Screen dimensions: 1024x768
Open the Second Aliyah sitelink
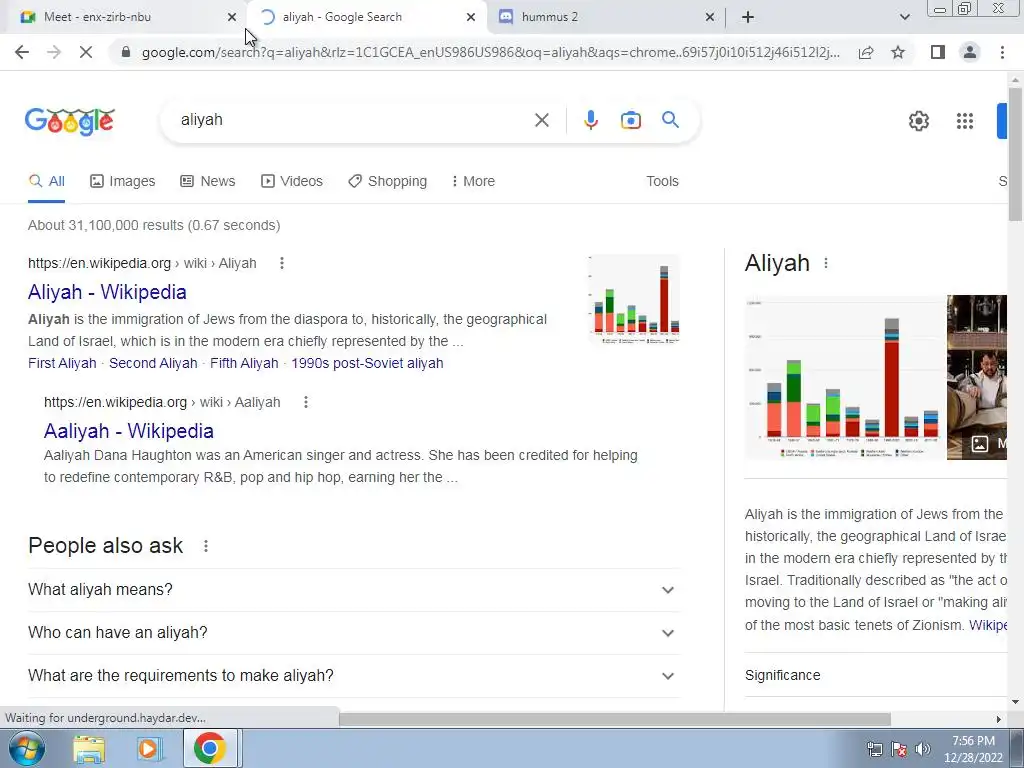point(153,363)
